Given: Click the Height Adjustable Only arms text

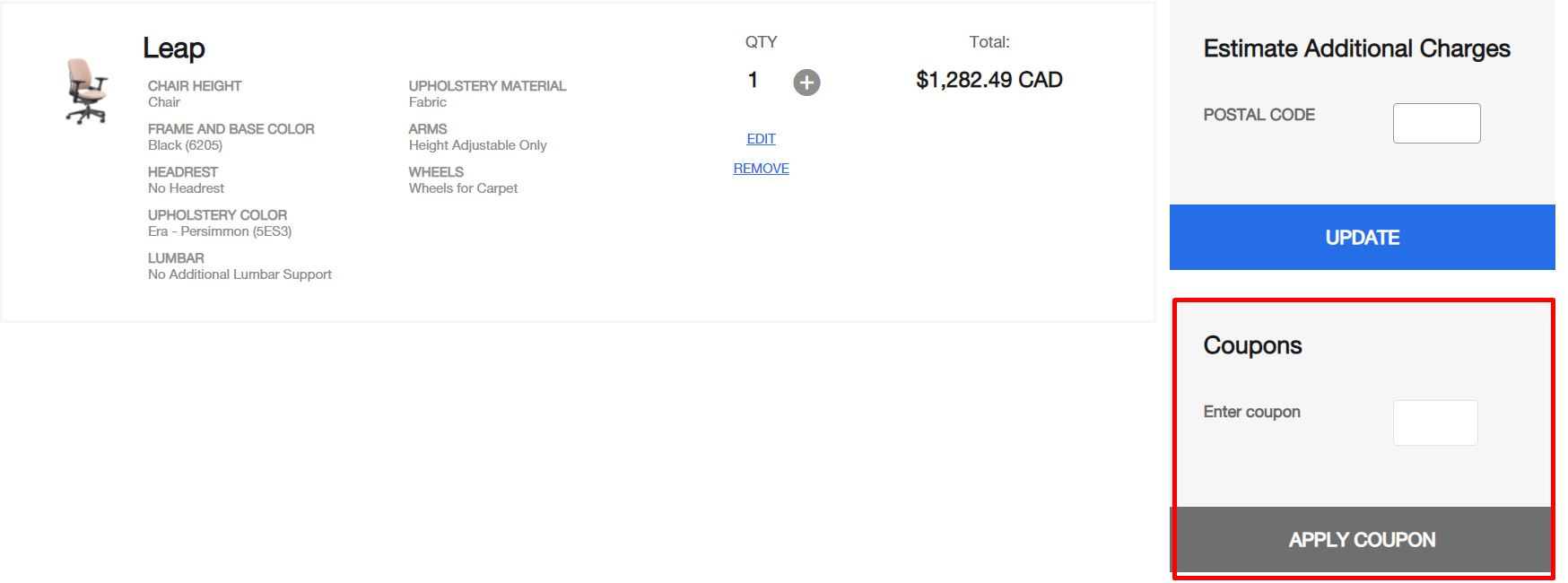Looking at the screenshot, I should tap(477, 145).
